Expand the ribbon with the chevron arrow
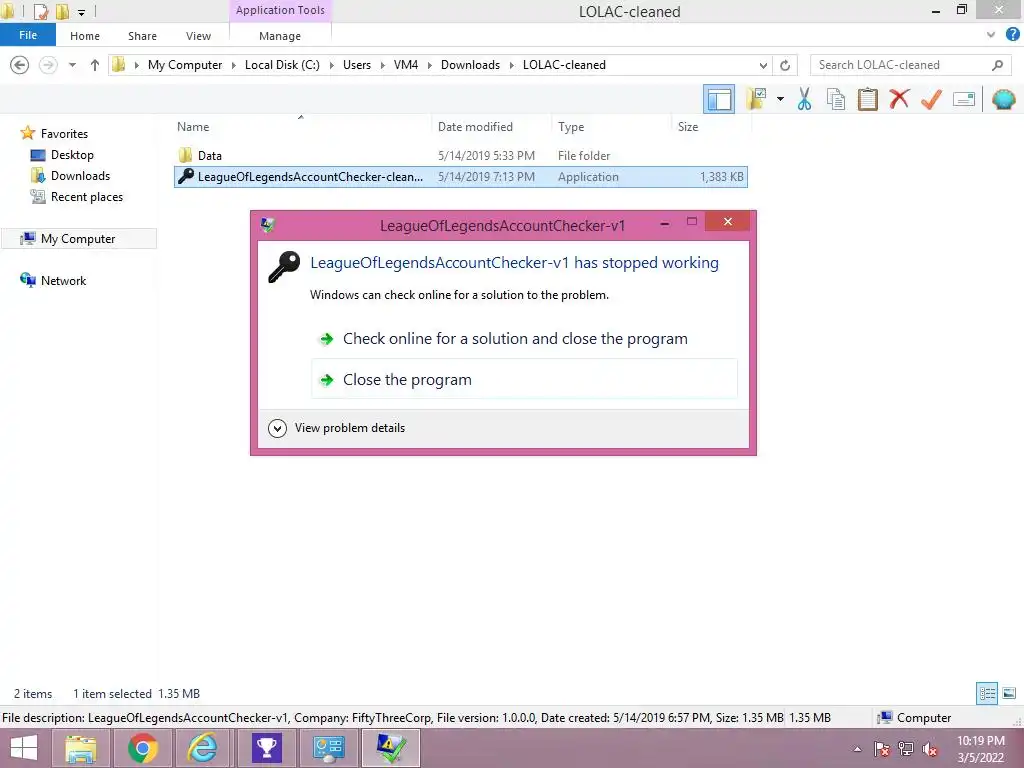Screen dimensions: 1024x768 click(x=991, y=35)
